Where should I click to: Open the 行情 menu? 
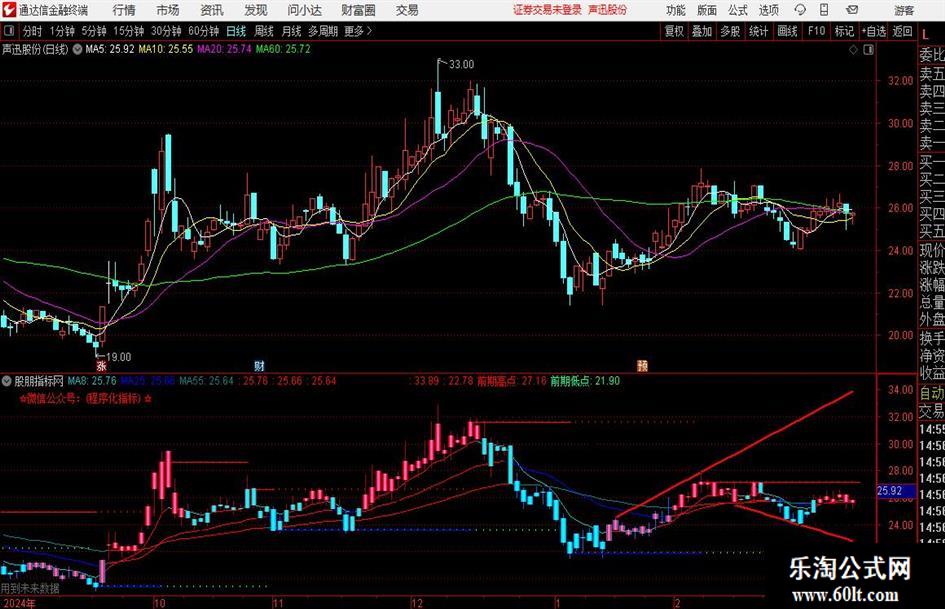(x=124, y=10)
